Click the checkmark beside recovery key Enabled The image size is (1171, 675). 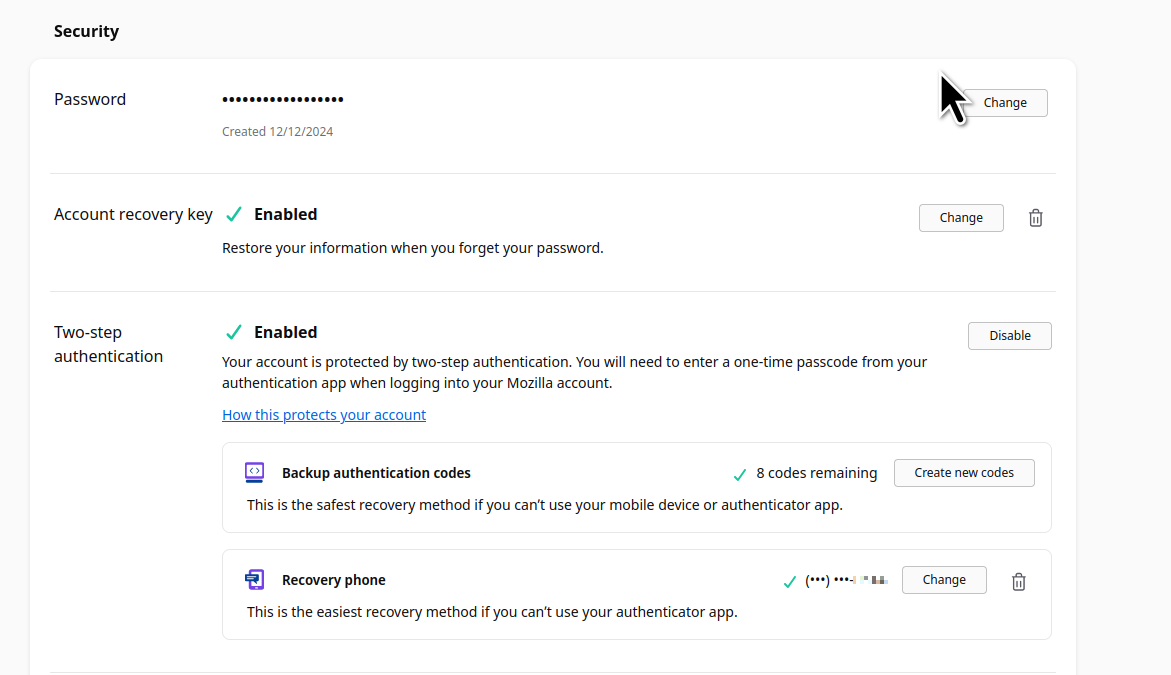234,214
